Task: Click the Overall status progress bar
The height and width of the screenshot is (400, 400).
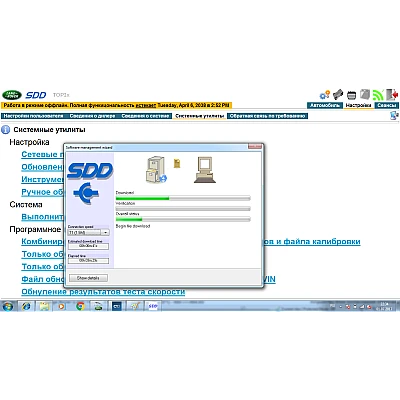Action: pyautogui.click(x=183, y=219)
